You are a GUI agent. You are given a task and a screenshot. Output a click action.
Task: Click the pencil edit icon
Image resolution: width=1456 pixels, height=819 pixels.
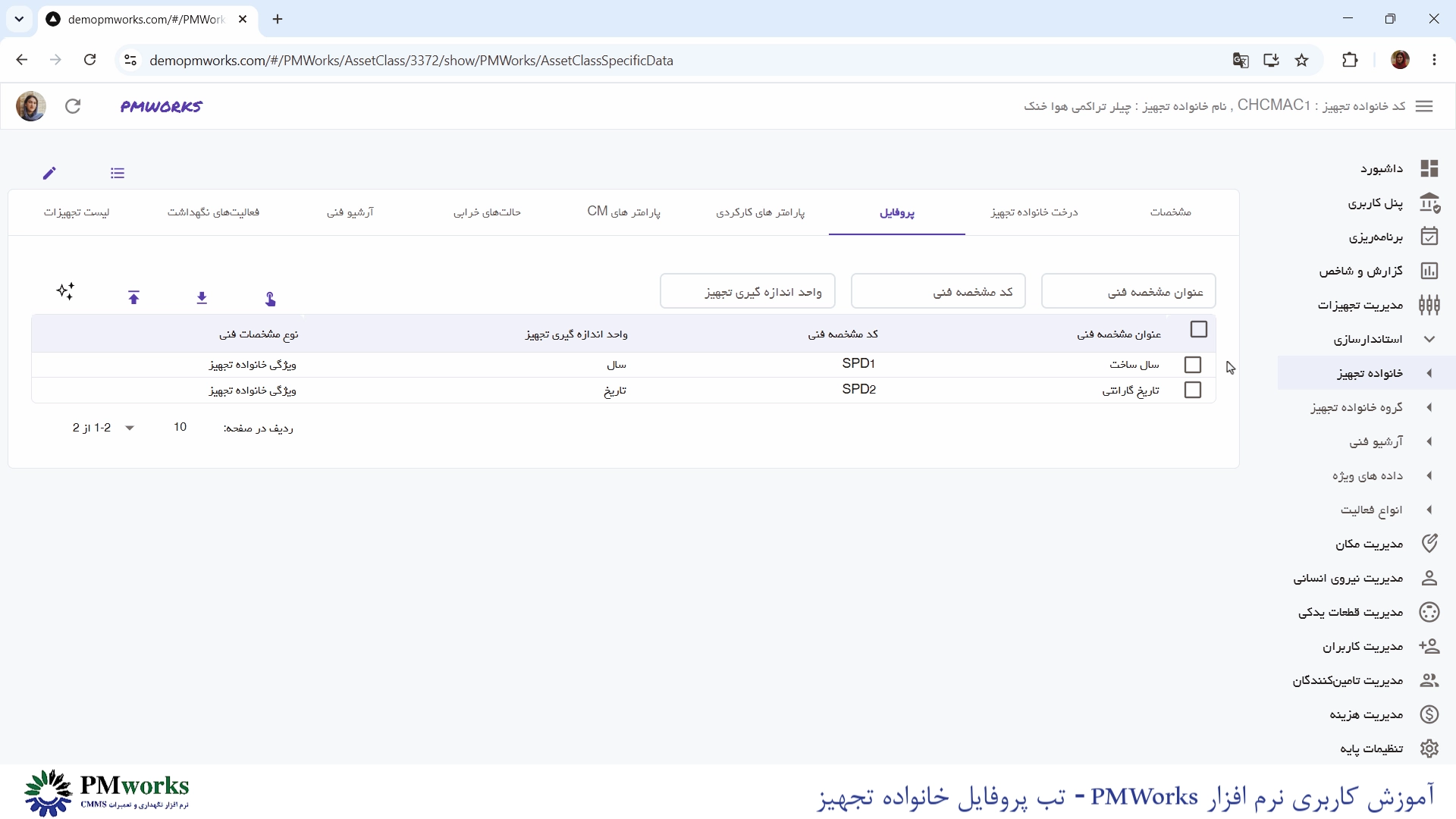pos(49,173)
